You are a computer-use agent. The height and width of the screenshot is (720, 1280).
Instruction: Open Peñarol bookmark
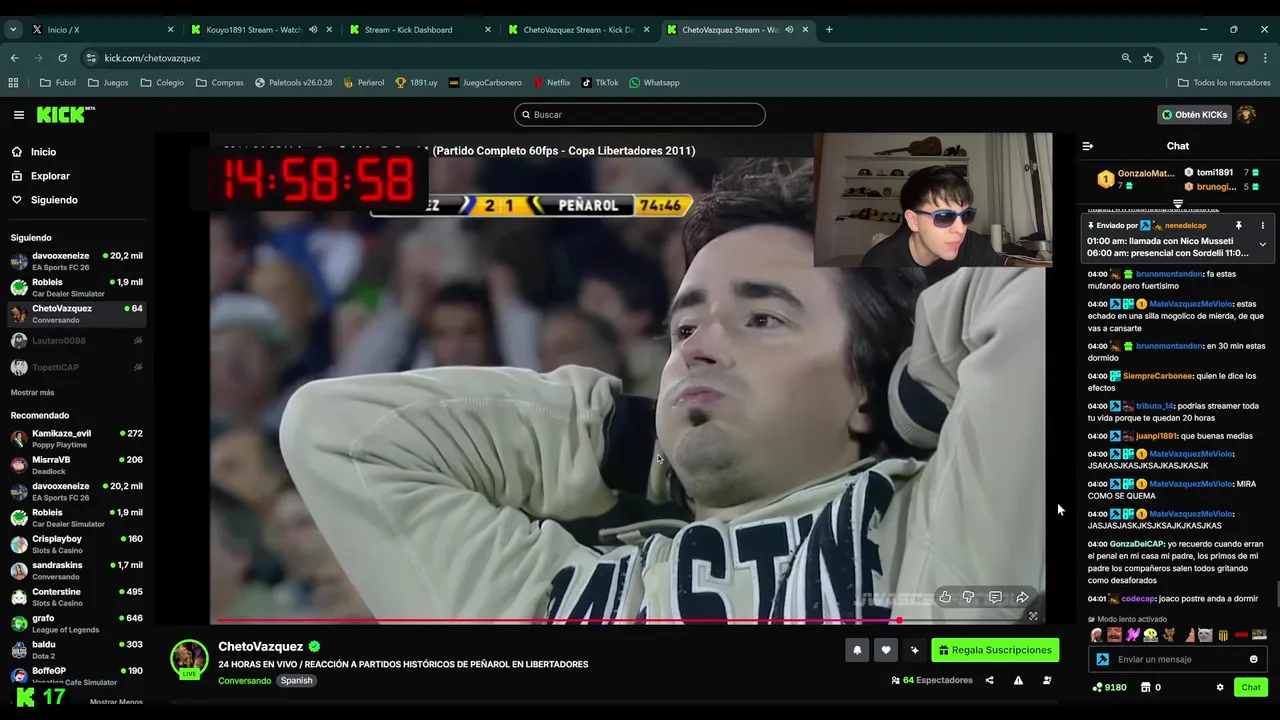pyautogui.click(x=363, y=83)
